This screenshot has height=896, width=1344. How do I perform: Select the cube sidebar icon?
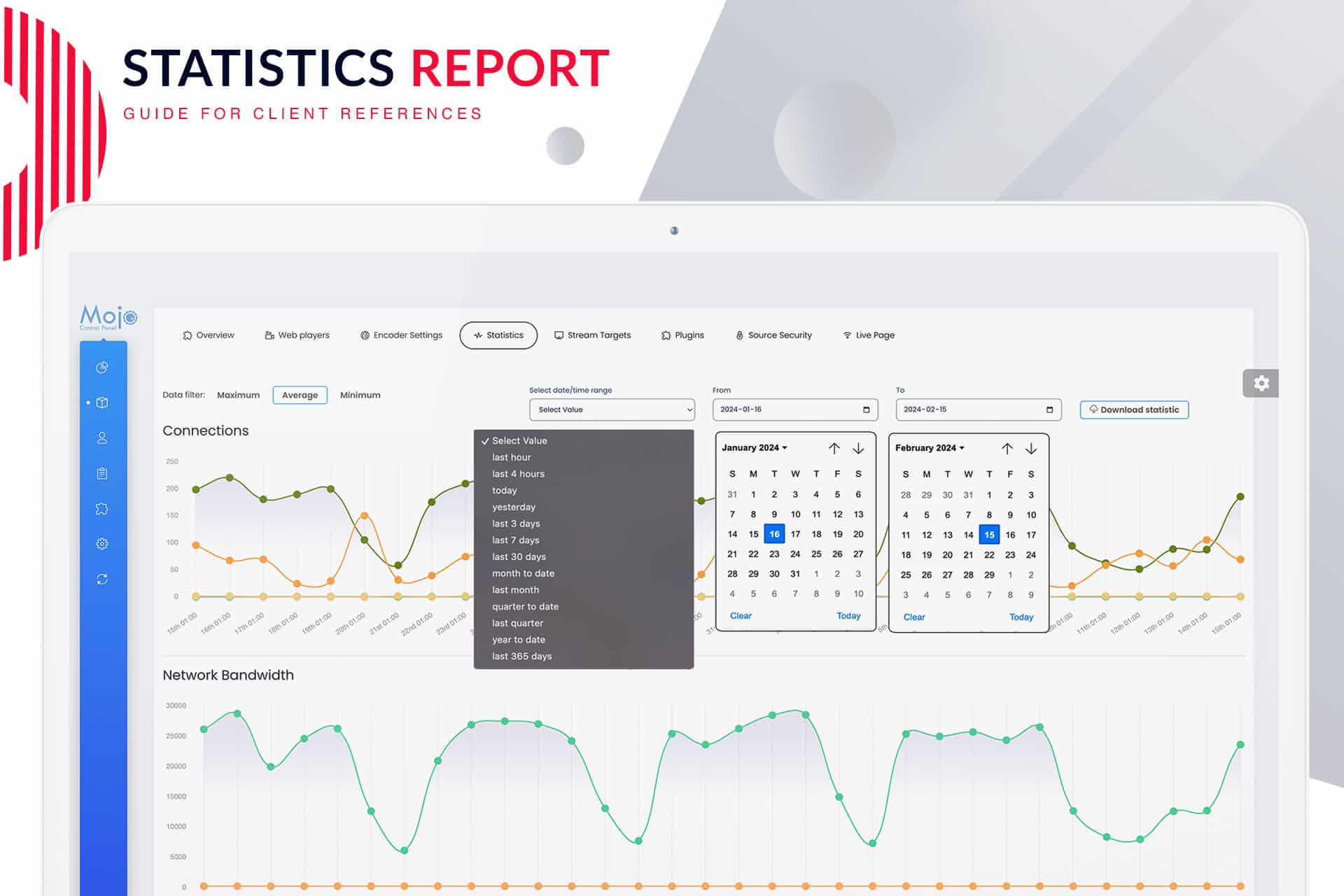tap(102, 402)
